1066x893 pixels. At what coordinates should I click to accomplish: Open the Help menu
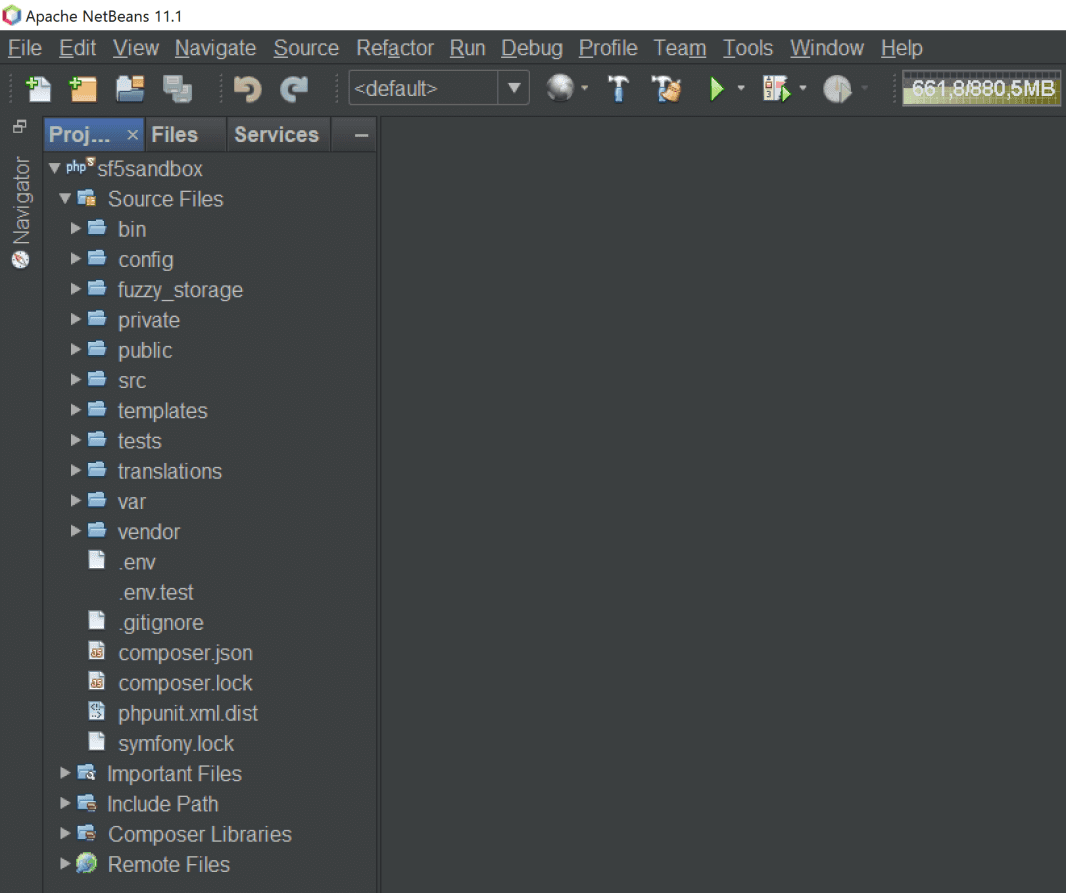tap(901, 48)
